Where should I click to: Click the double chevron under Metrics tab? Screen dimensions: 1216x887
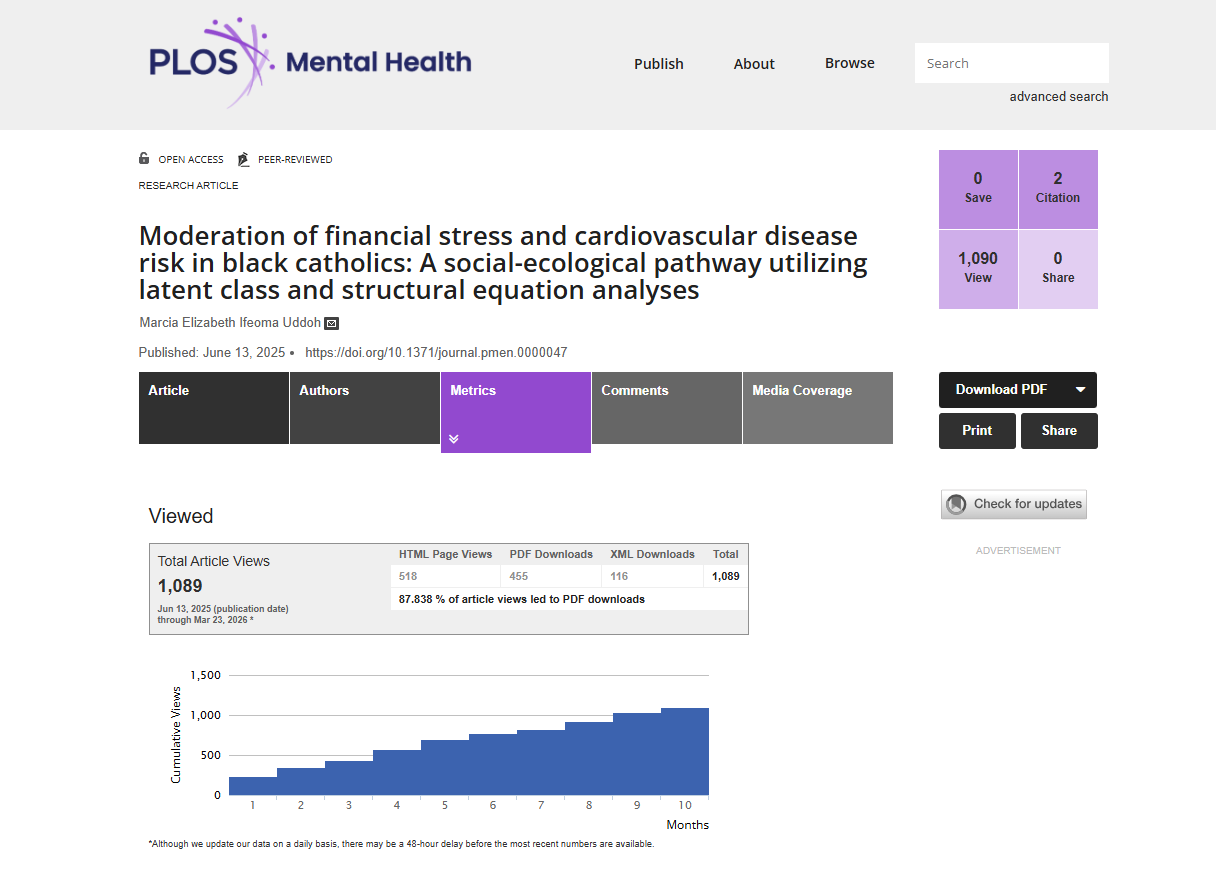(454, 439)
